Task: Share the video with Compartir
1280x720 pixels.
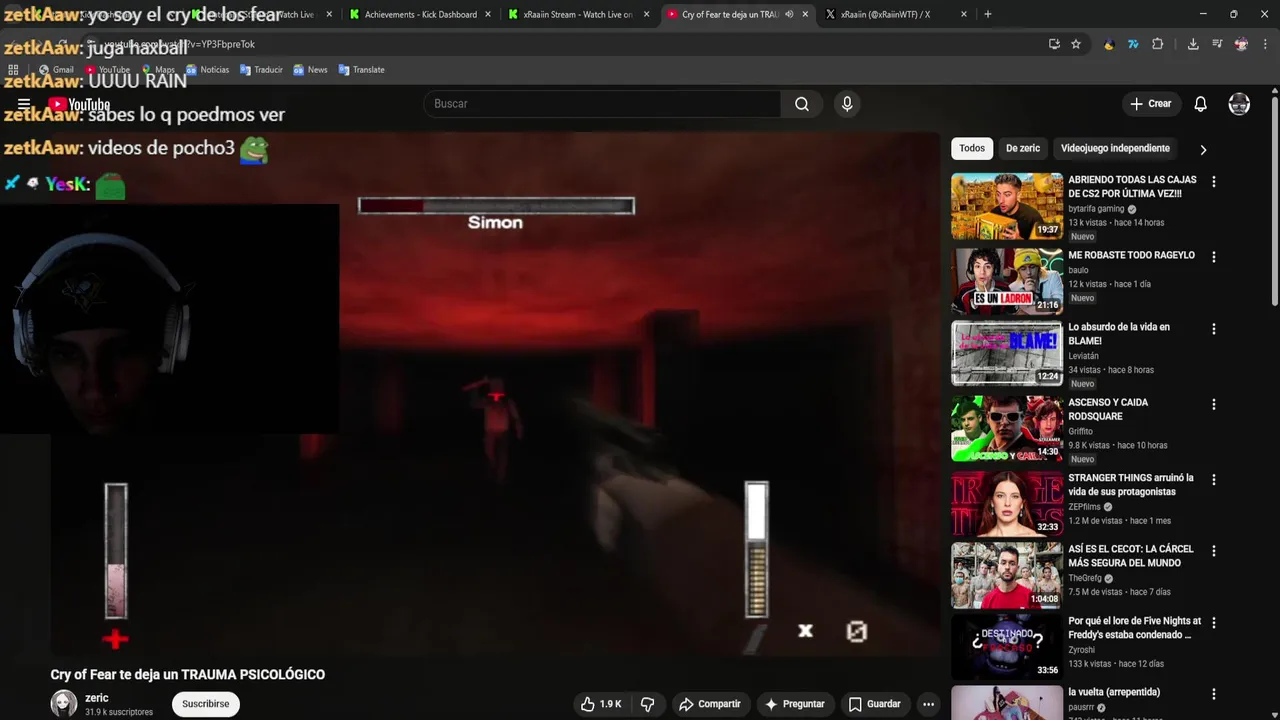Action: coord(709,704)
